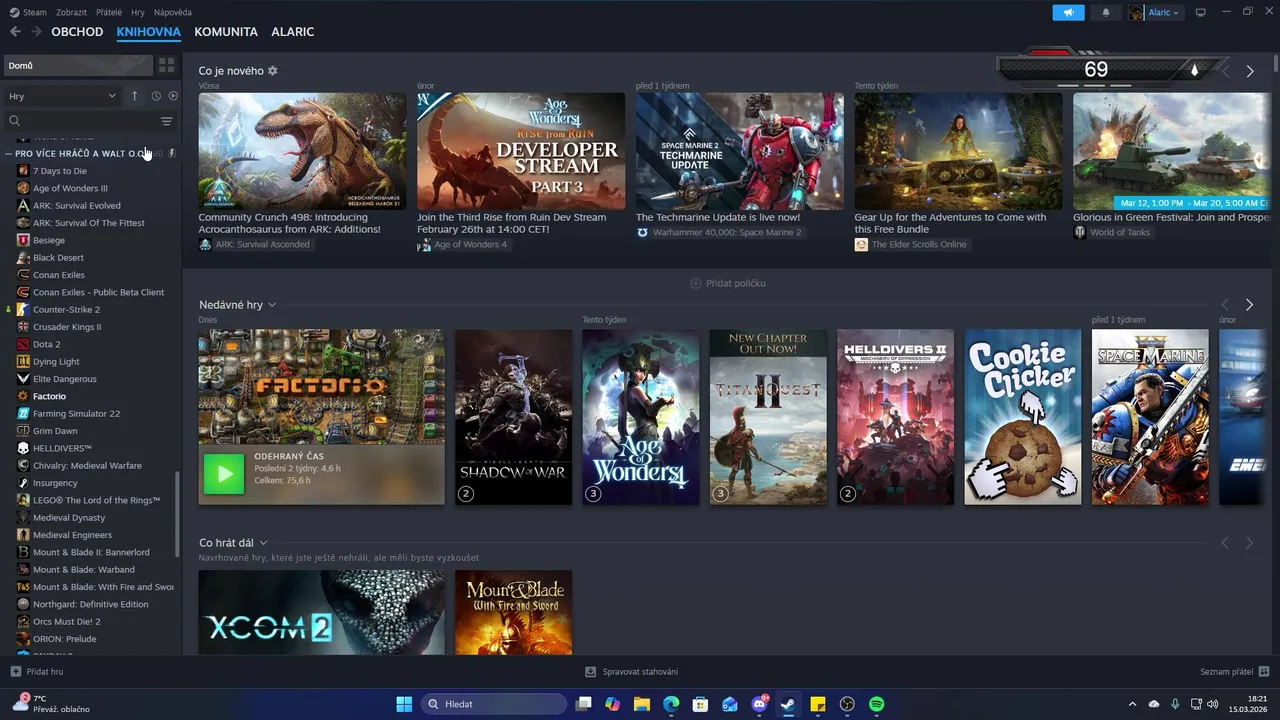The width and height of the screenshot is (1280, 720).
Task: Open Spotify from the taskbar
Action: tap(877, 704)
